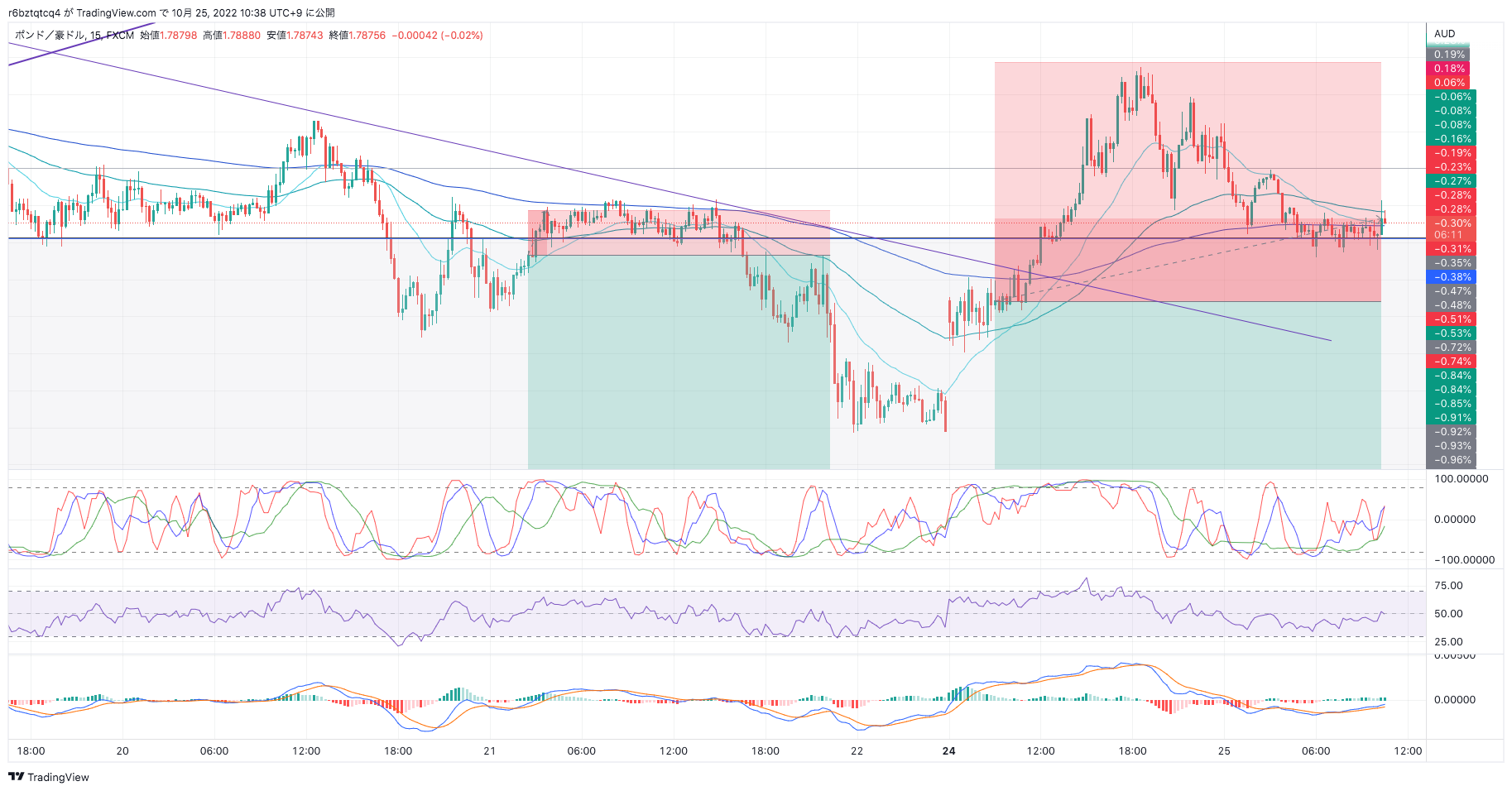This screenshot has height=791, width=1512.
Task: Click bold date label 24 on time axis
Action: pyautogui.click(x=948, y=751)
